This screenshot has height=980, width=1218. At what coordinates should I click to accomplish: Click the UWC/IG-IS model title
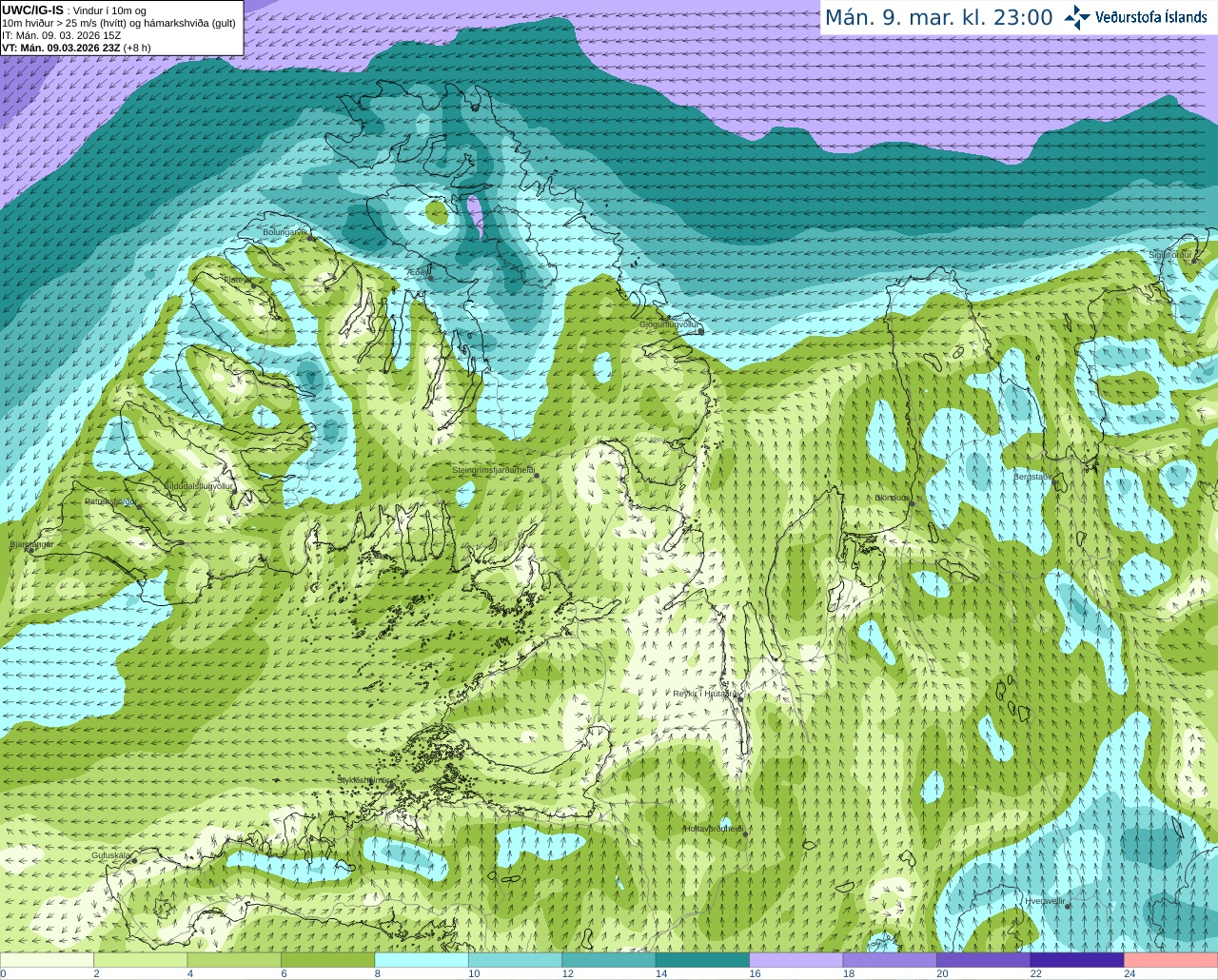(33, 10)
